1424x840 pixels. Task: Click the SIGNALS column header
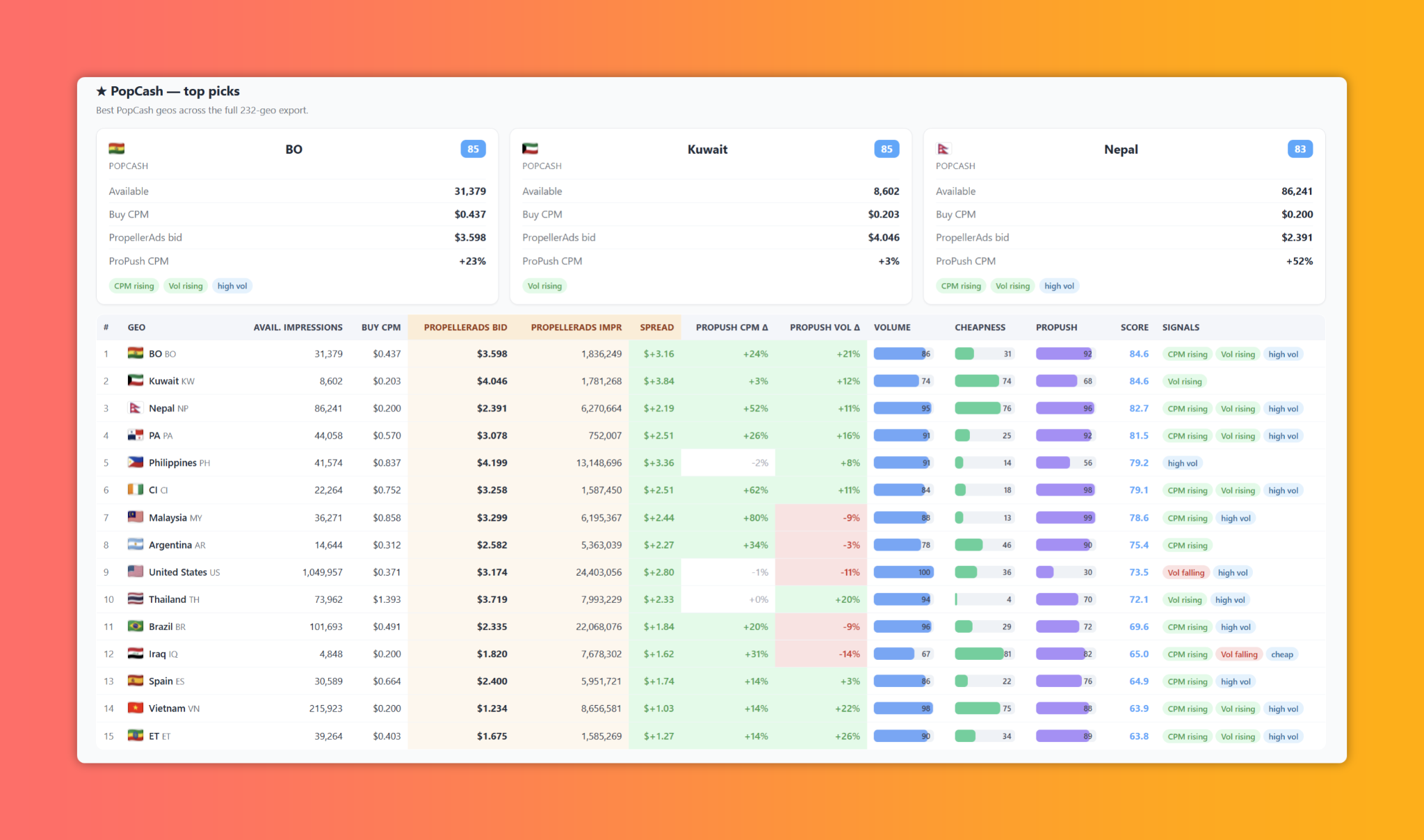point(1181,328)
